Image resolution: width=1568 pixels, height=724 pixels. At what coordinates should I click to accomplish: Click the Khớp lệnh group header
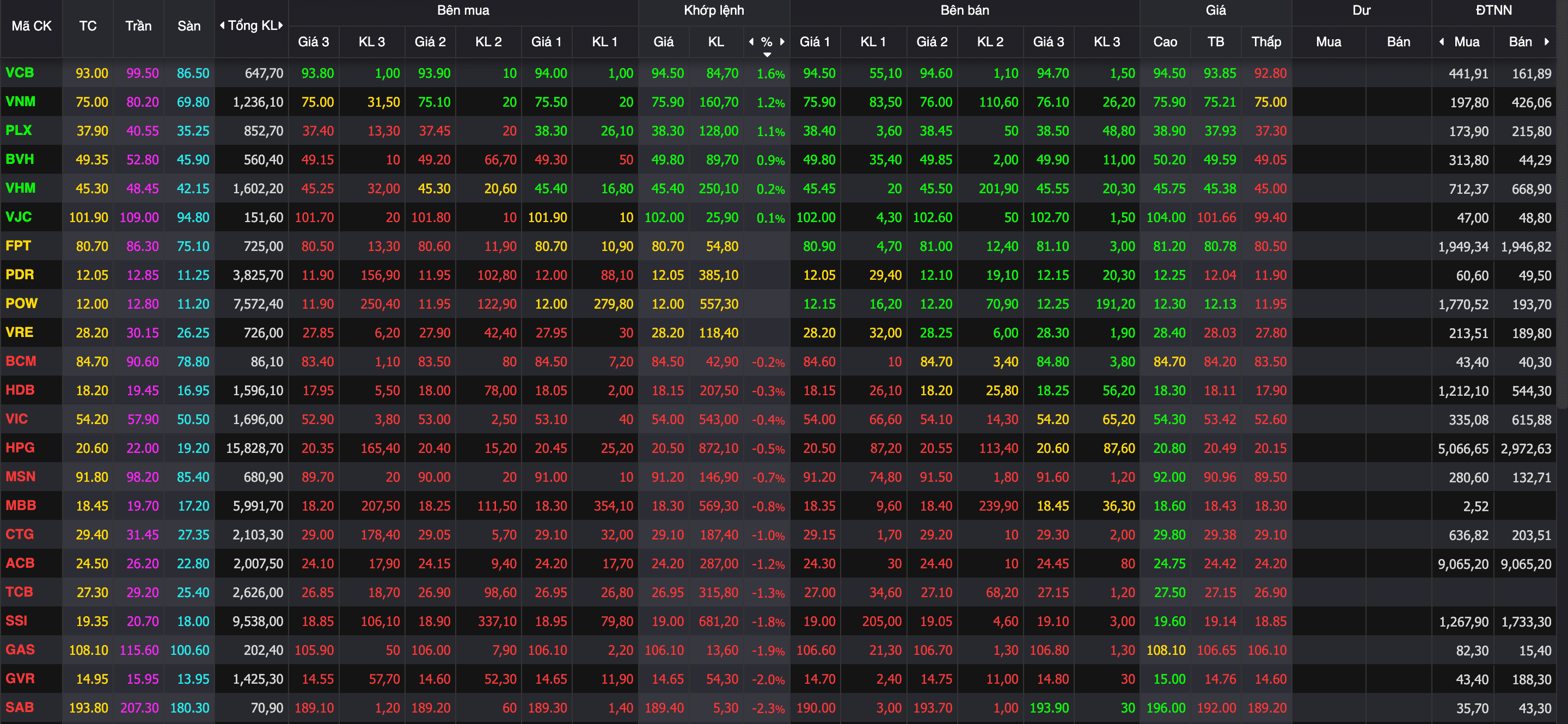713,10
